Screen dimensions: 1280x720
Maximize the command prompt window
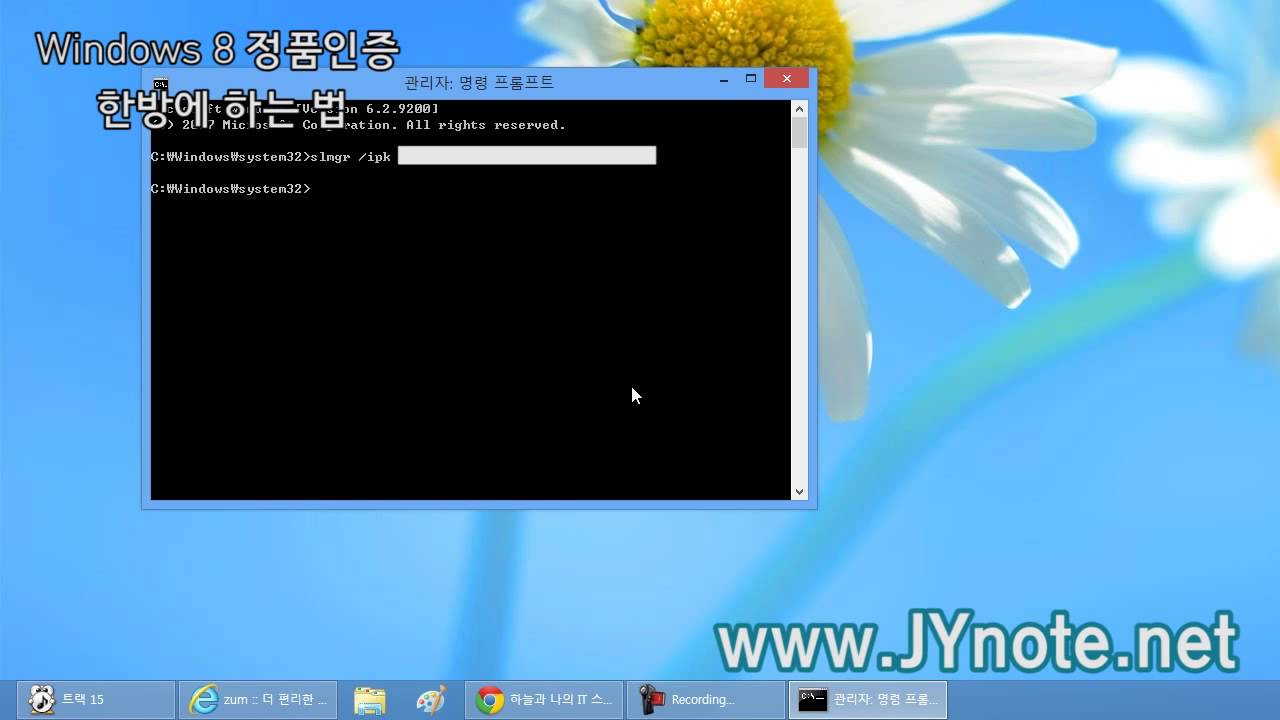point(751,79)
